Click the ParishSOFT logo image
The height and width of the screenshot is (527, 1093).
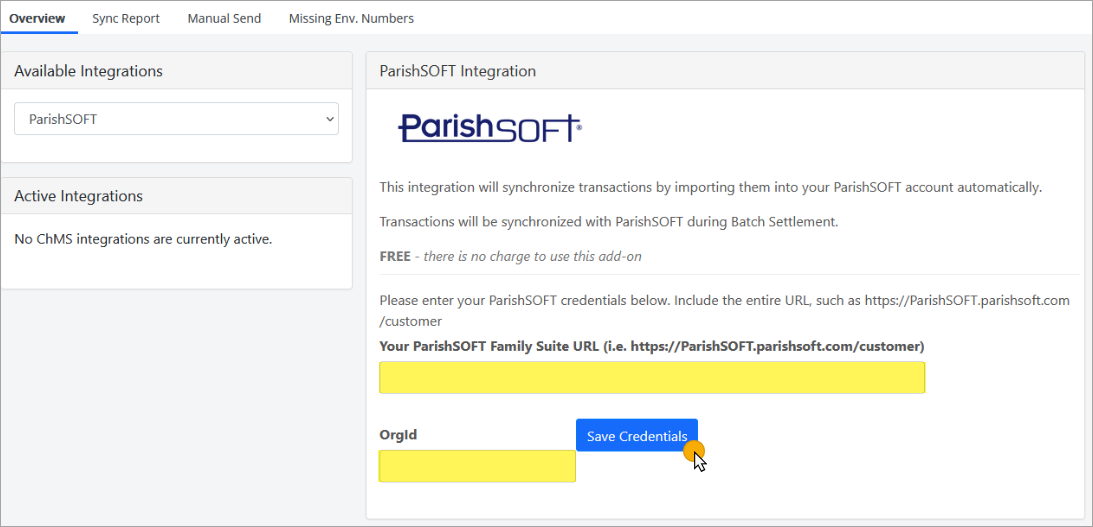pyautogui.click(x=488, y=128)
